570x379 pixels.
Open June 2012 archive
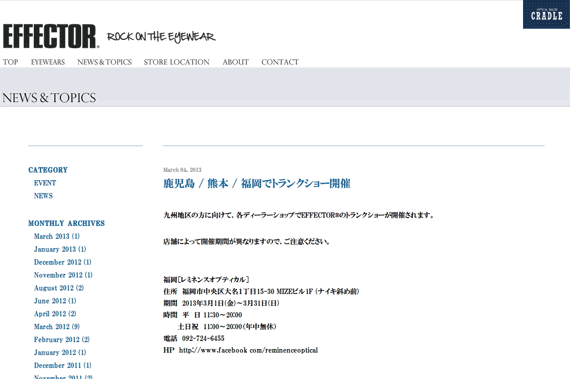click(x=55, y=301)
